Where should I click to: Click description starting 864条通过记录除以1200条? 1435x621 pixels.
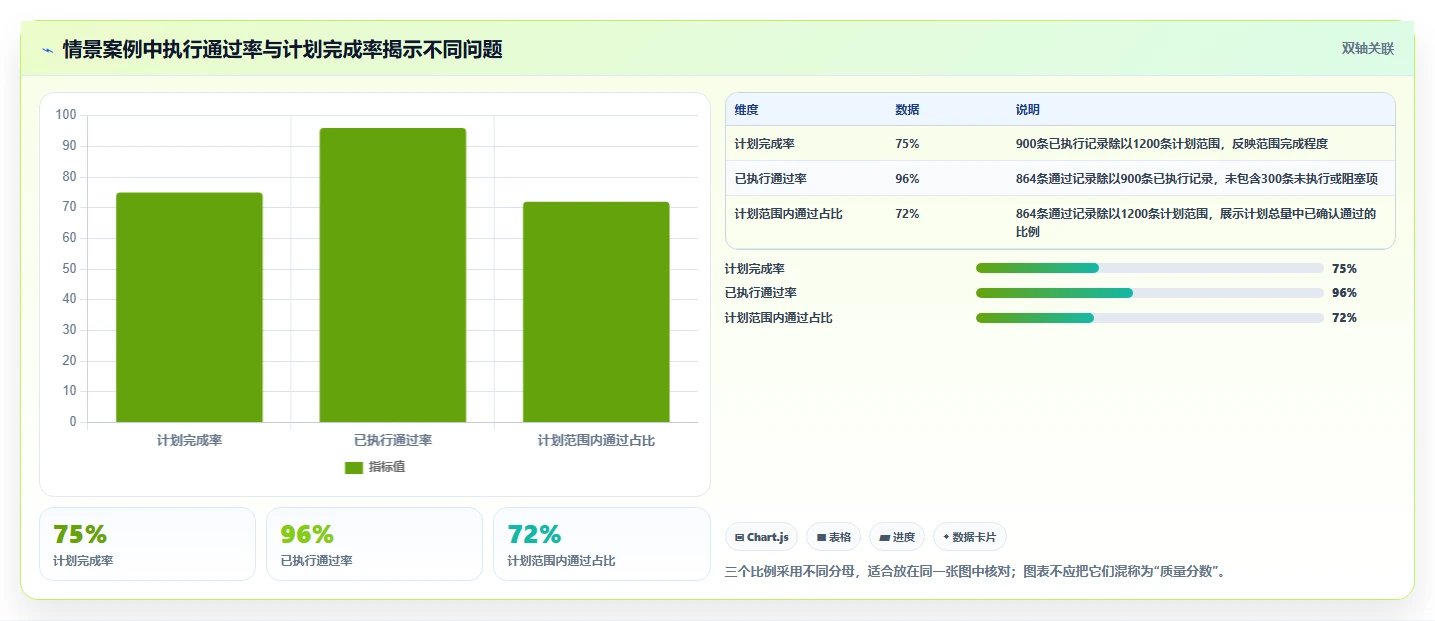pos(1196,223)
